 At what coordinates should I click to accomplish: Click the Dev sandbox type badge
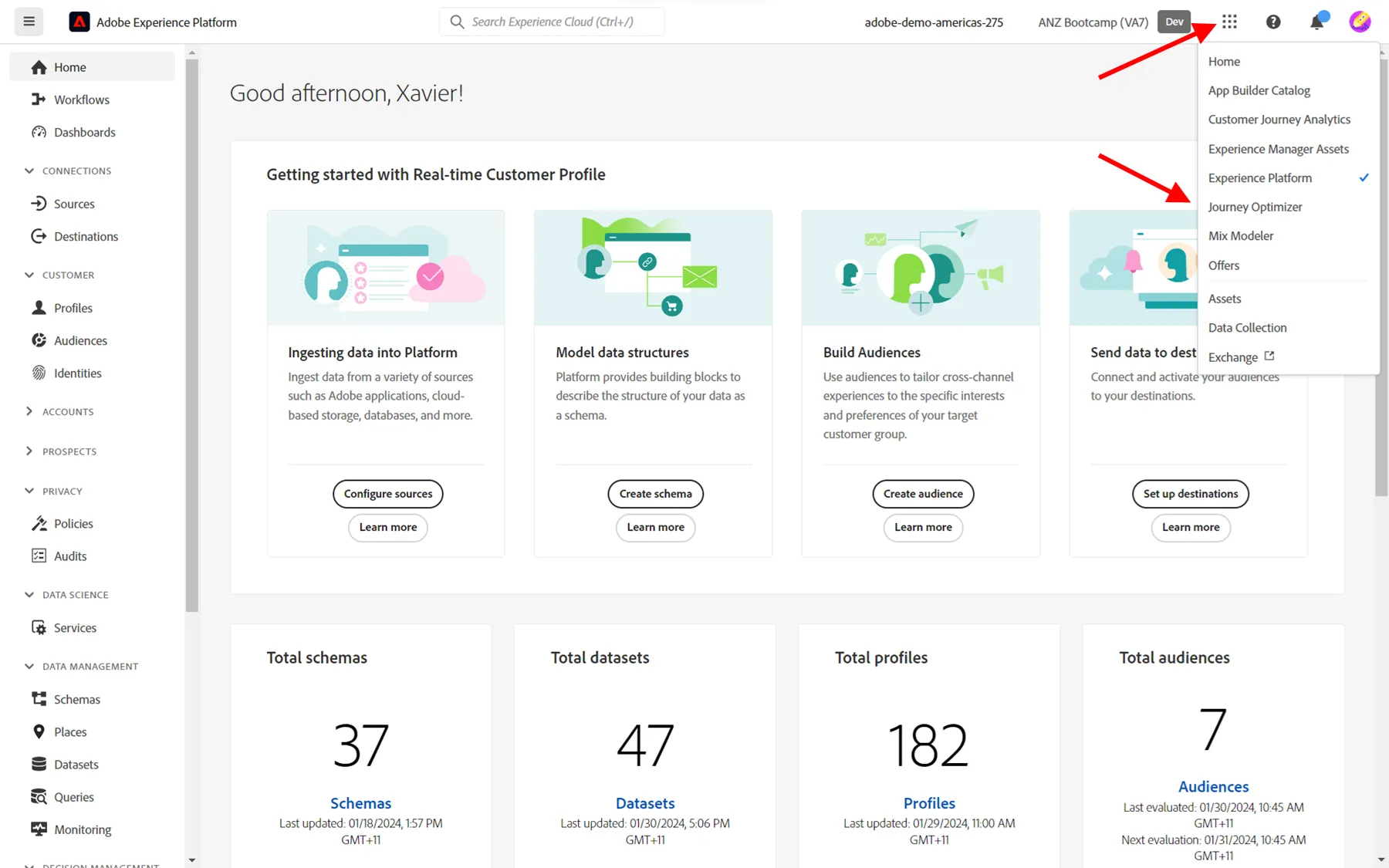coord(1174,22)
